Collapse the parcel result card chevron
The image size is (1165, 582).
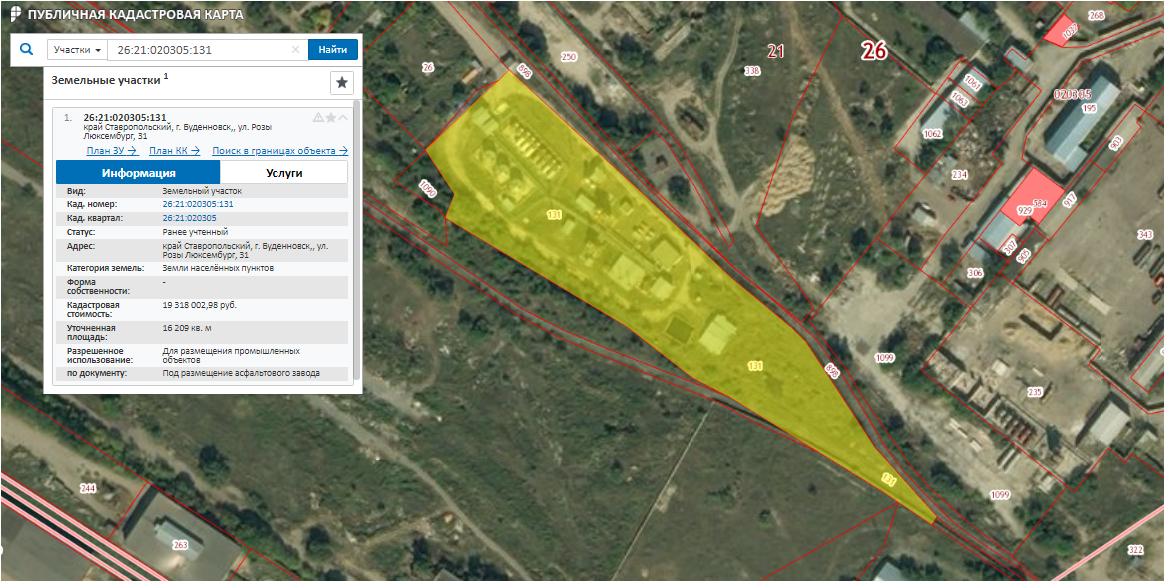point(343,118)
